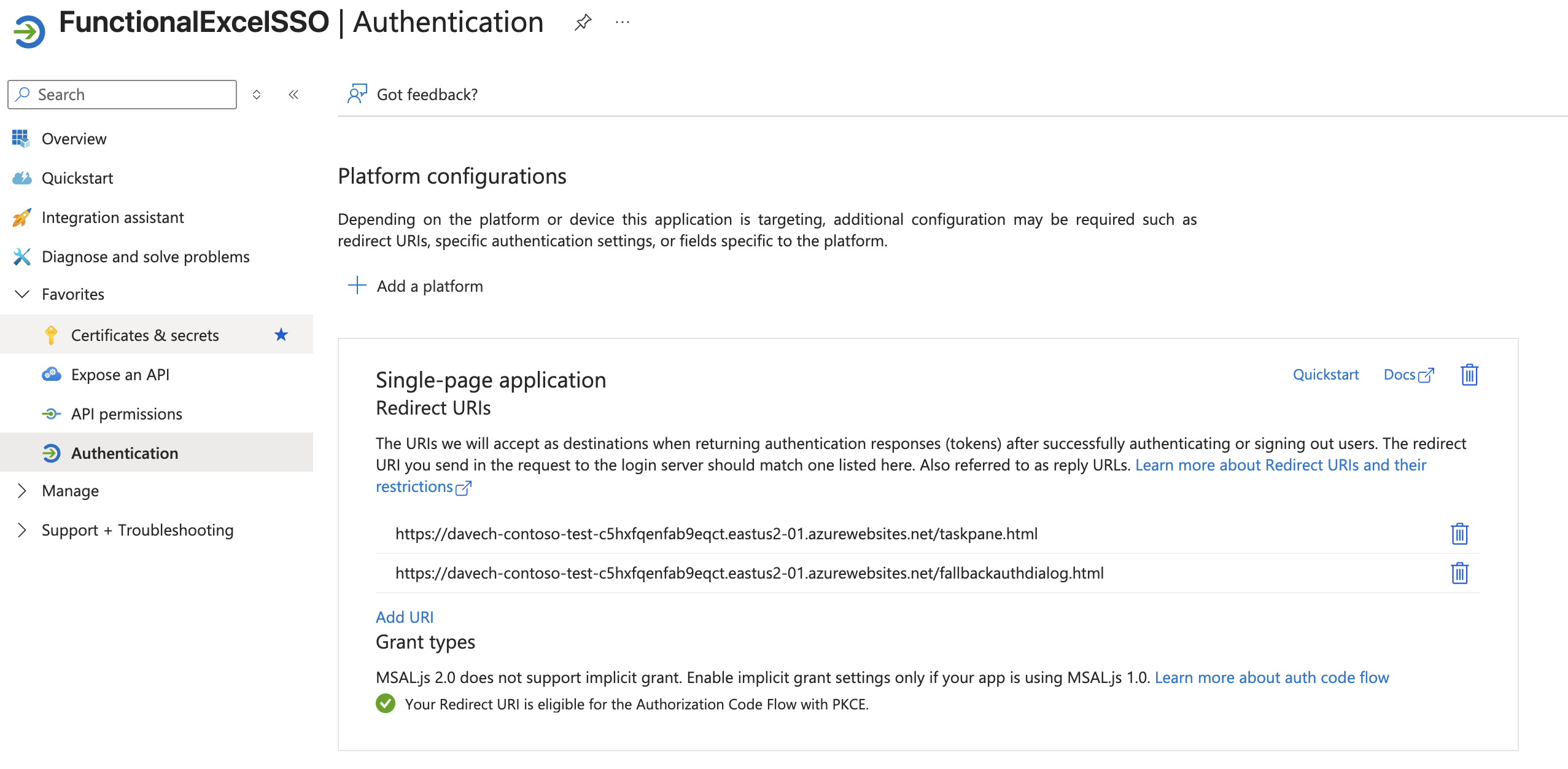Click the Grant types heading
Screen dimensions: 1568x769
click(425, 642)
